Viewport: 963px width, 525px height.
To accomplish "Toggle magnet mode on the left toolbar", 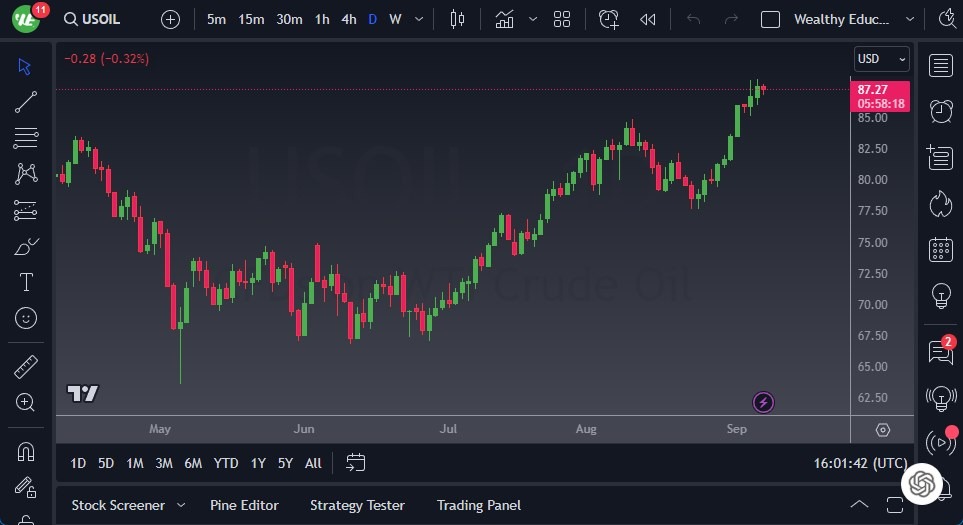I will (26, 452).
